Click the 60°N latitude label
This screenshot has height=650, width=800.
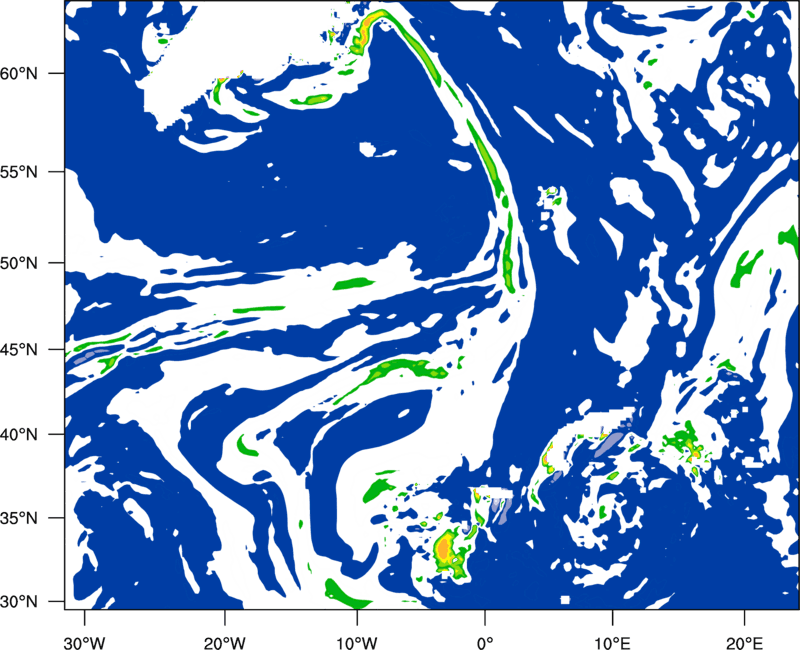[x=19, y=74]
